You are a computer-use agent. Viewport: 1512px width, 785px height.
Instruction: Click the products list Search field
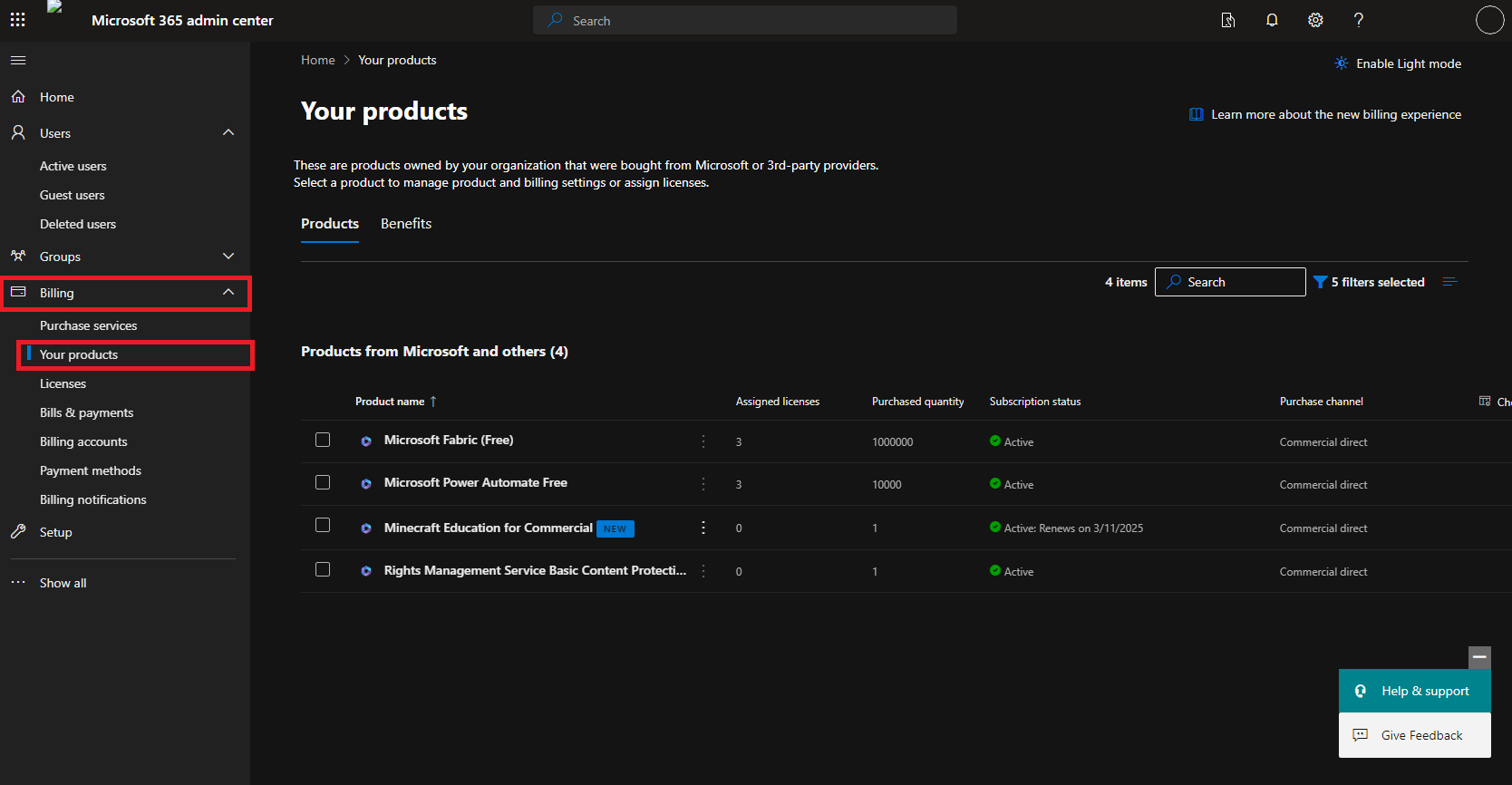click(1230, 282)
